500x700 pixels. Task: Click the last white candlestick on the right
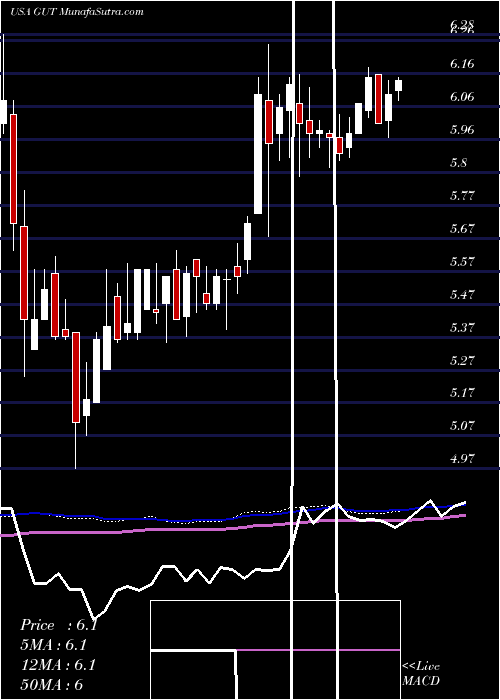(398, 85)
